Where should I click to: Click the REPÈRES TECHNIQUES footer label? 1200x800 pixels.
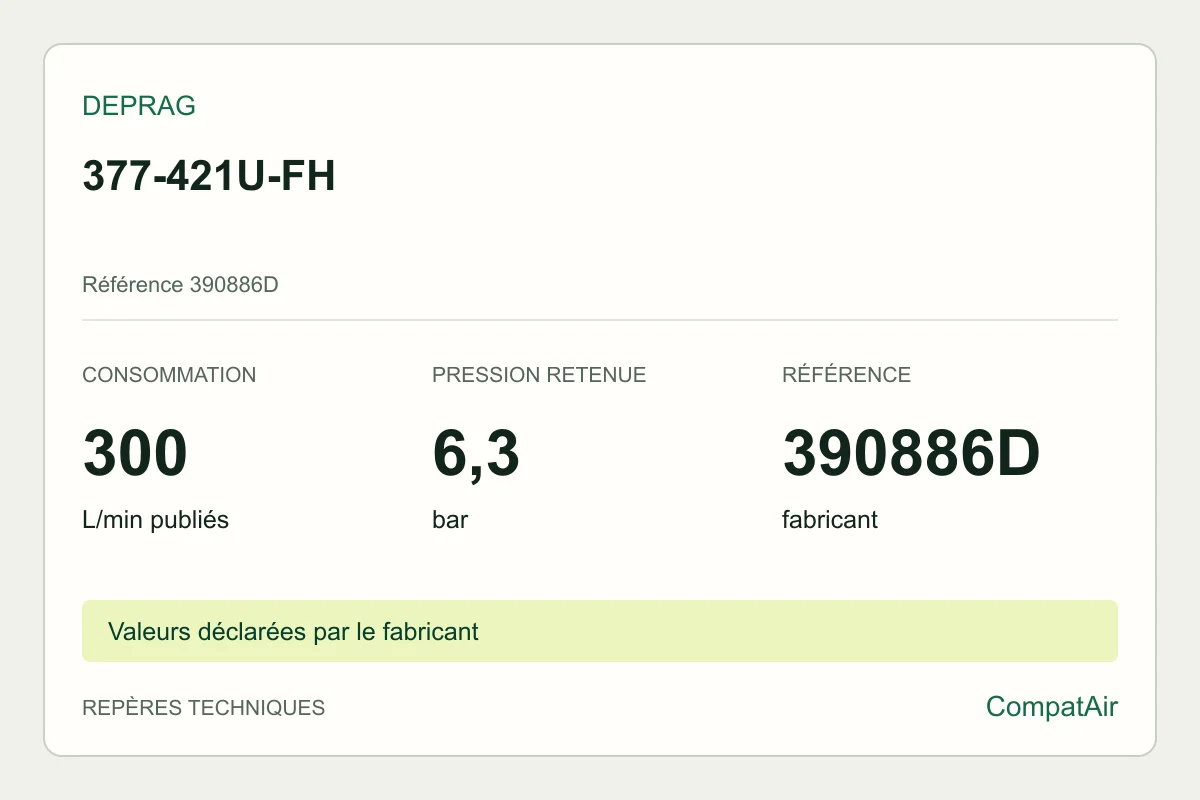(203, 708)
